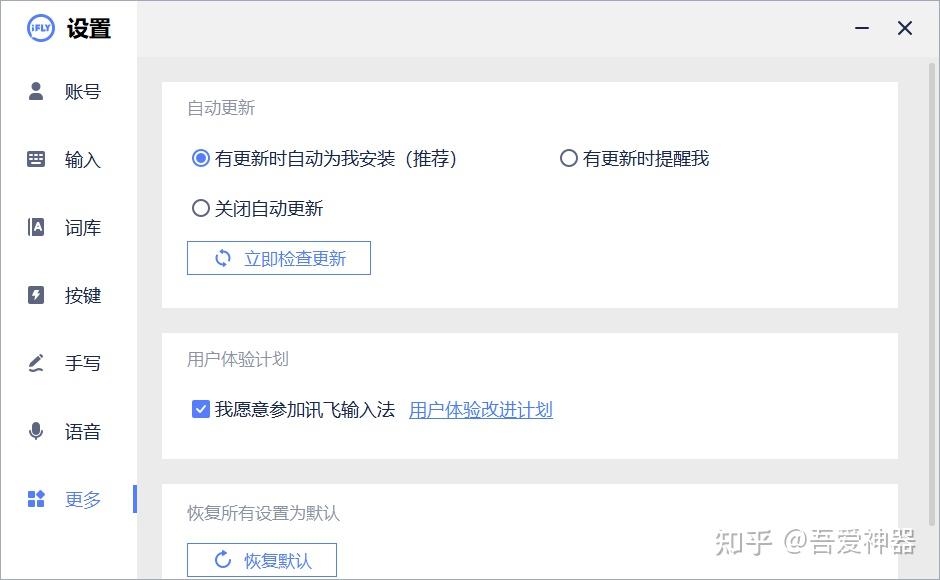Close the 设置 window

click(905, 28)
